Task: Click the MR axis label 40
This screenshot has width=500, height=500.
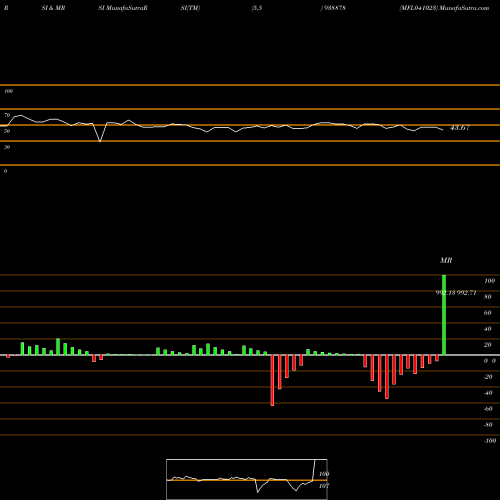Action: tap(488, 329)
